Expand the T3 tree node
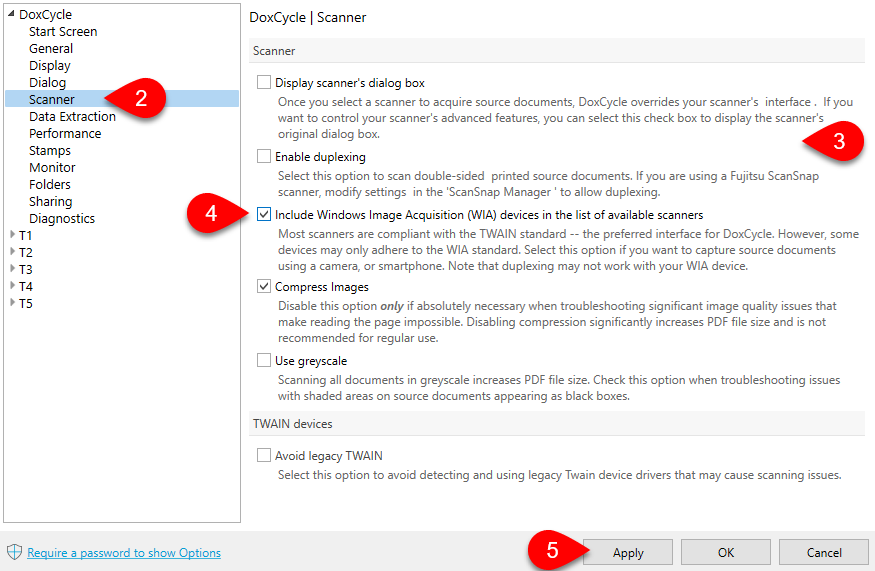The height and width of the screenshot is (571, 875). click(11, 269)
